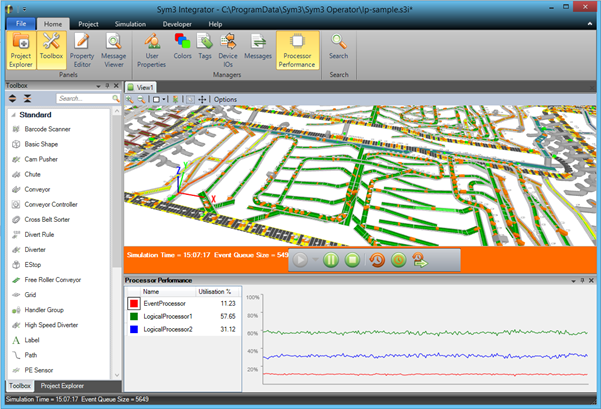
Task: Select Barcode Scanner in toolbox
Action: pos(47,129)
